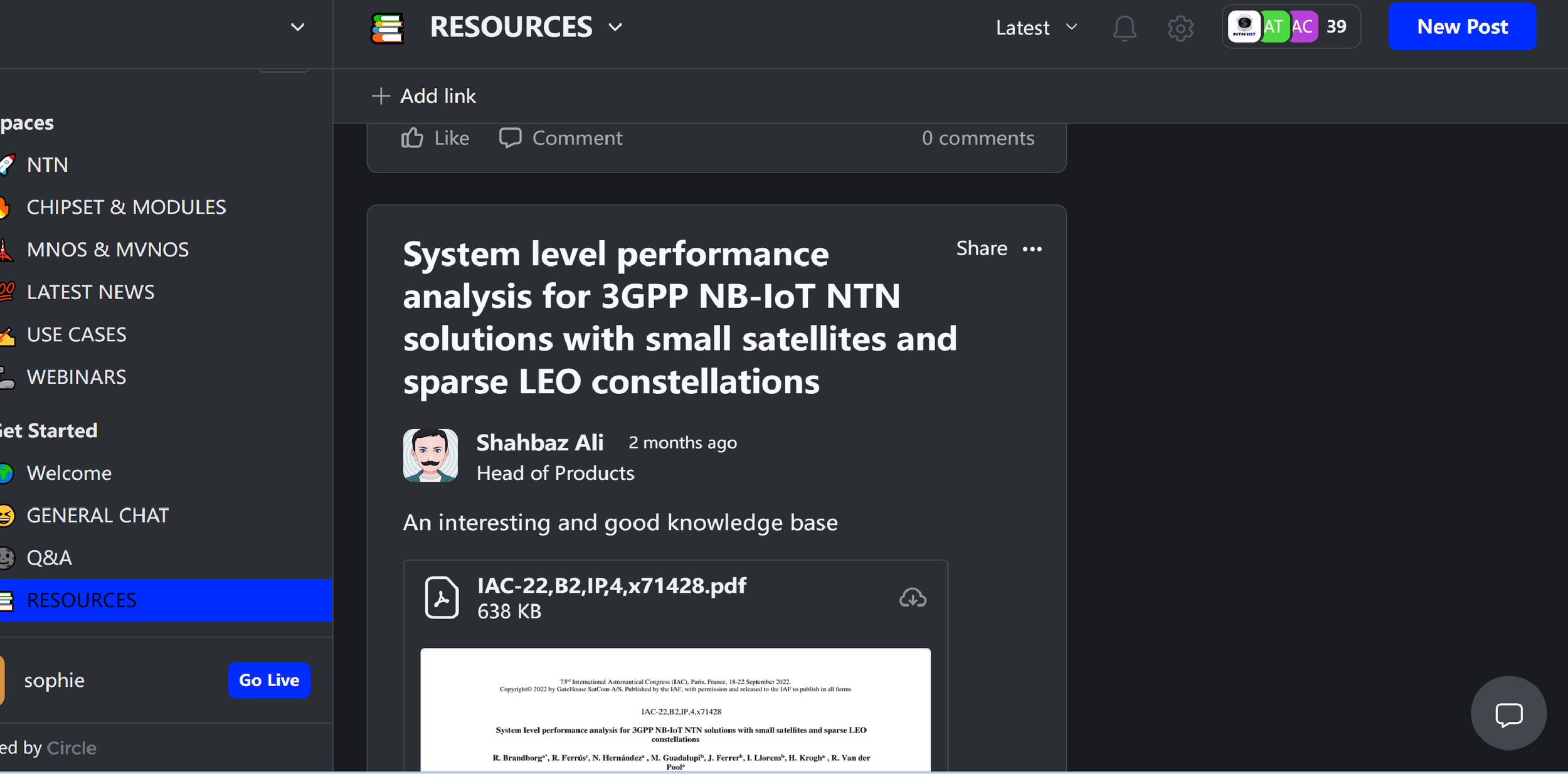Click the PDF download cloud icon
This screenshot has width=1568, height=774.
[x=913, y=597]
